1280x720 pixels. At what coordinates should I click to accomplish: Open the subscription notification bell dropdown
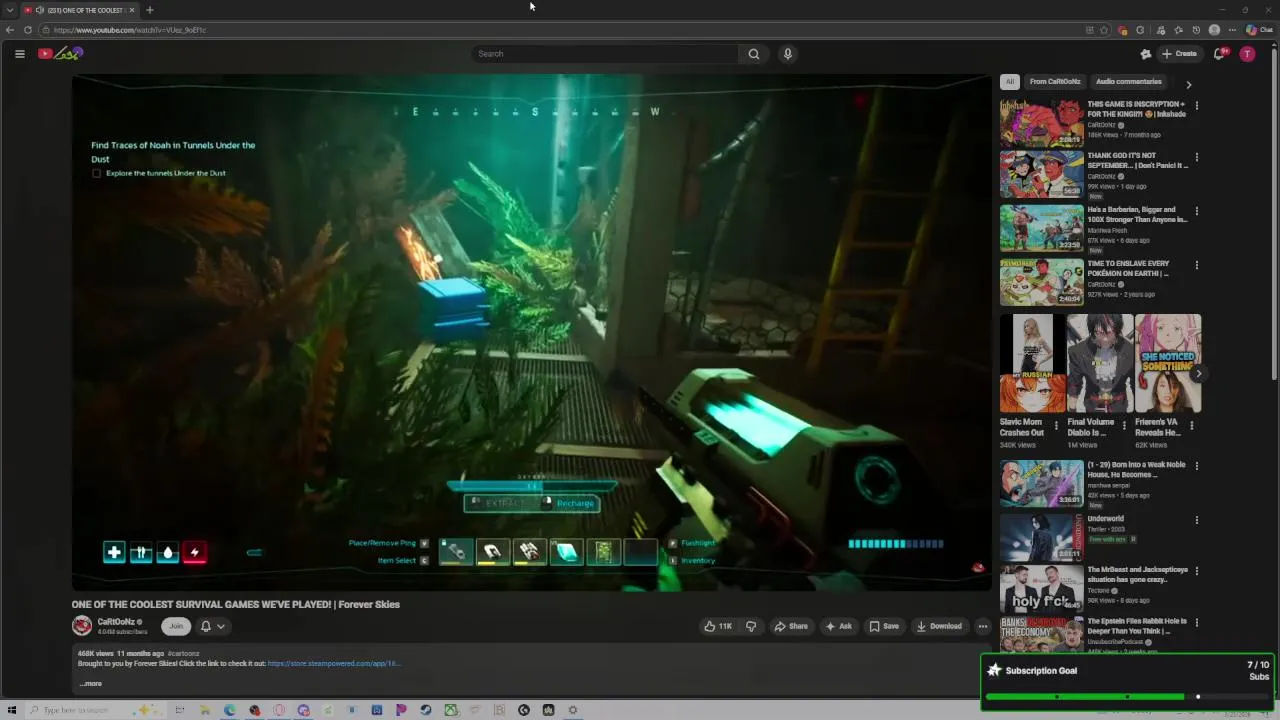point(212,626)
